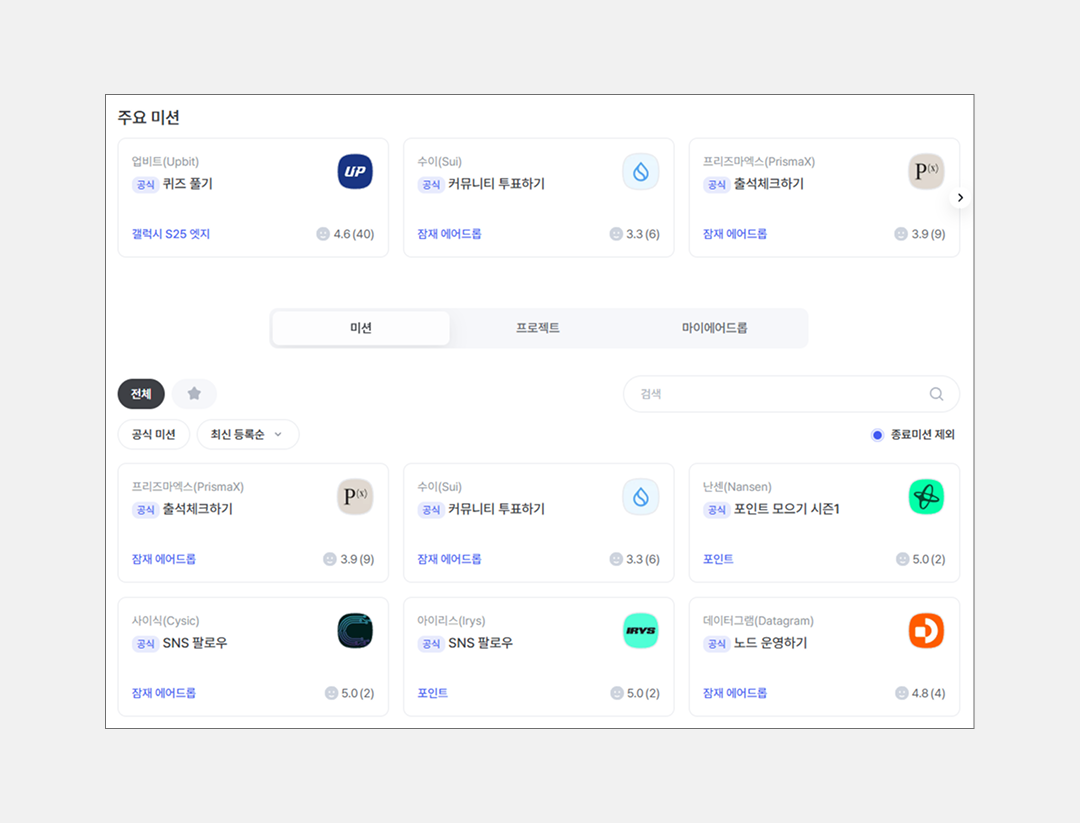
Task: Open the 최신 등록순 sort dropdown
Action: coord(247,435)
